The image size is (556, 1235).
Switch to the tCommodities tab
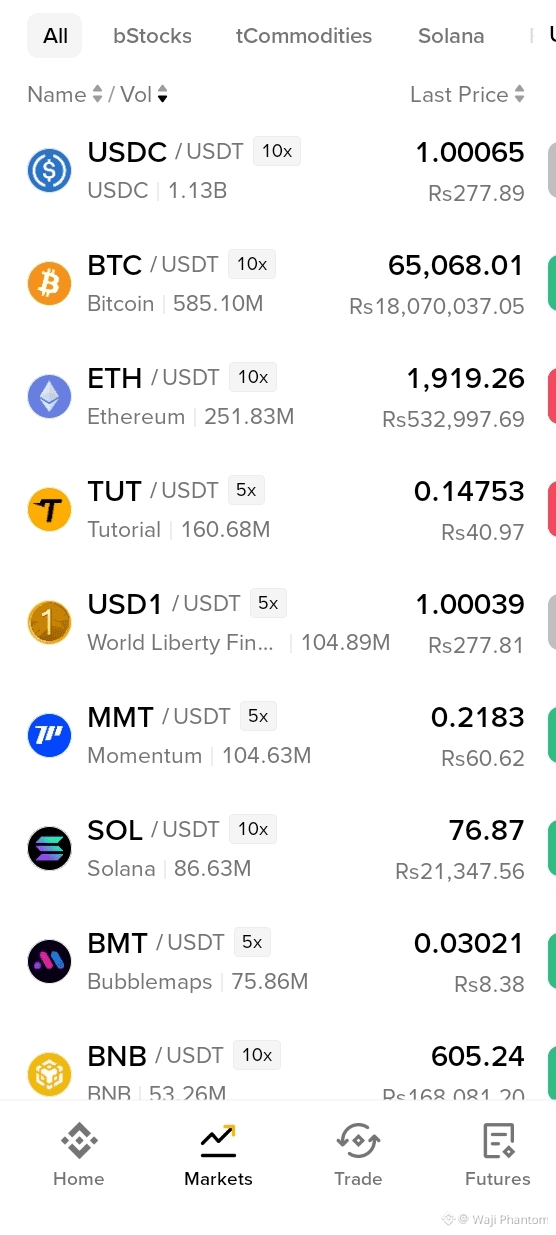[x=304, y=36]
